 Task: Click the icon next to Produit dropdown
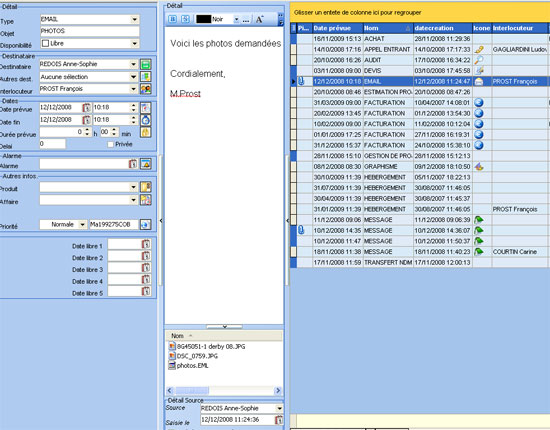pos(146,187)
